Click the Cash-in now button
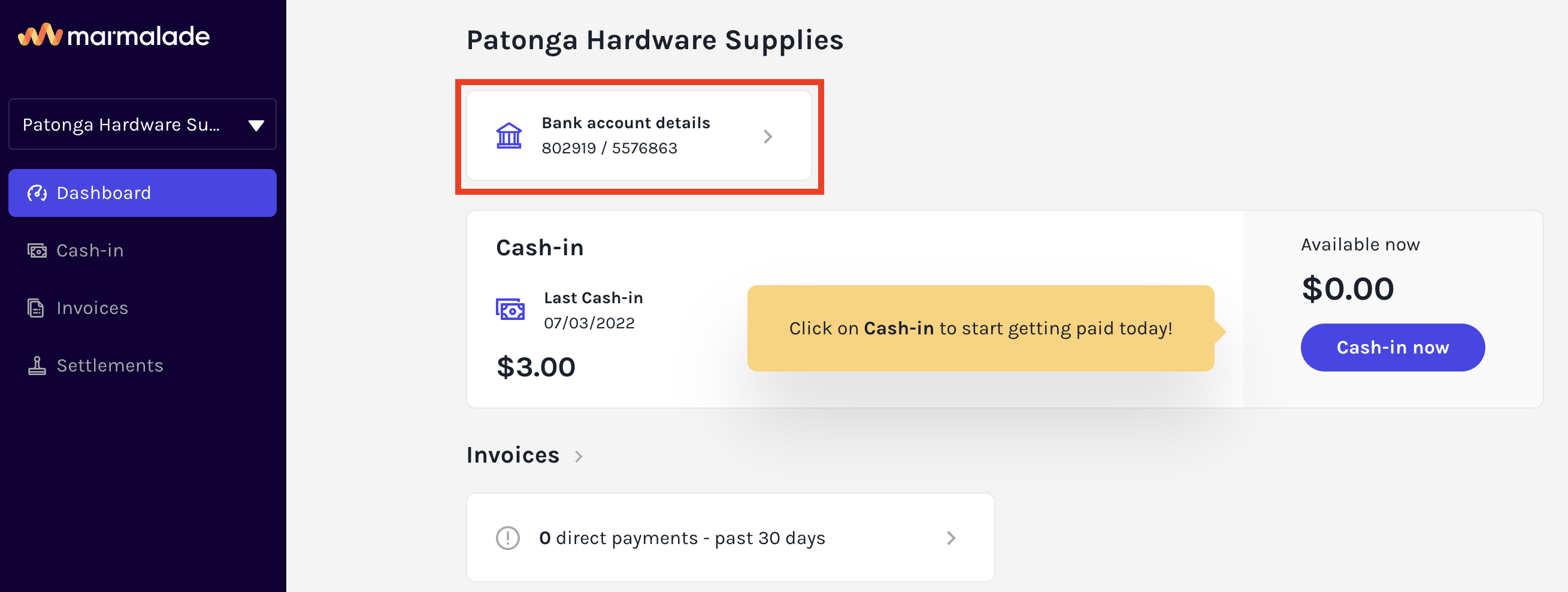 click(x=1393, y=347)
